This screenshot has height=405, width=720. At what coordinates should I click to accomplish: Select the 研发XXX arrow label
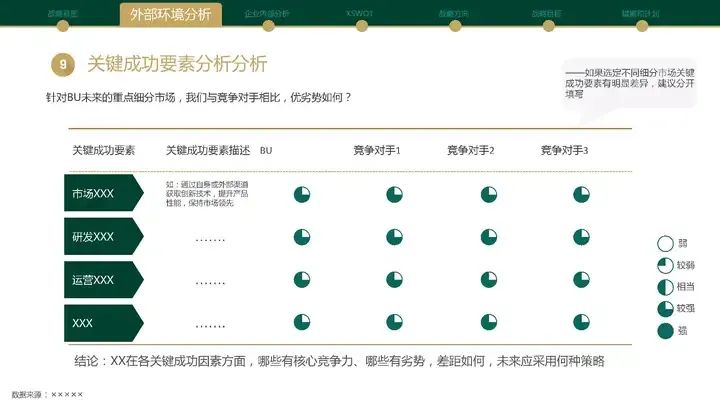tap(104, 236)
